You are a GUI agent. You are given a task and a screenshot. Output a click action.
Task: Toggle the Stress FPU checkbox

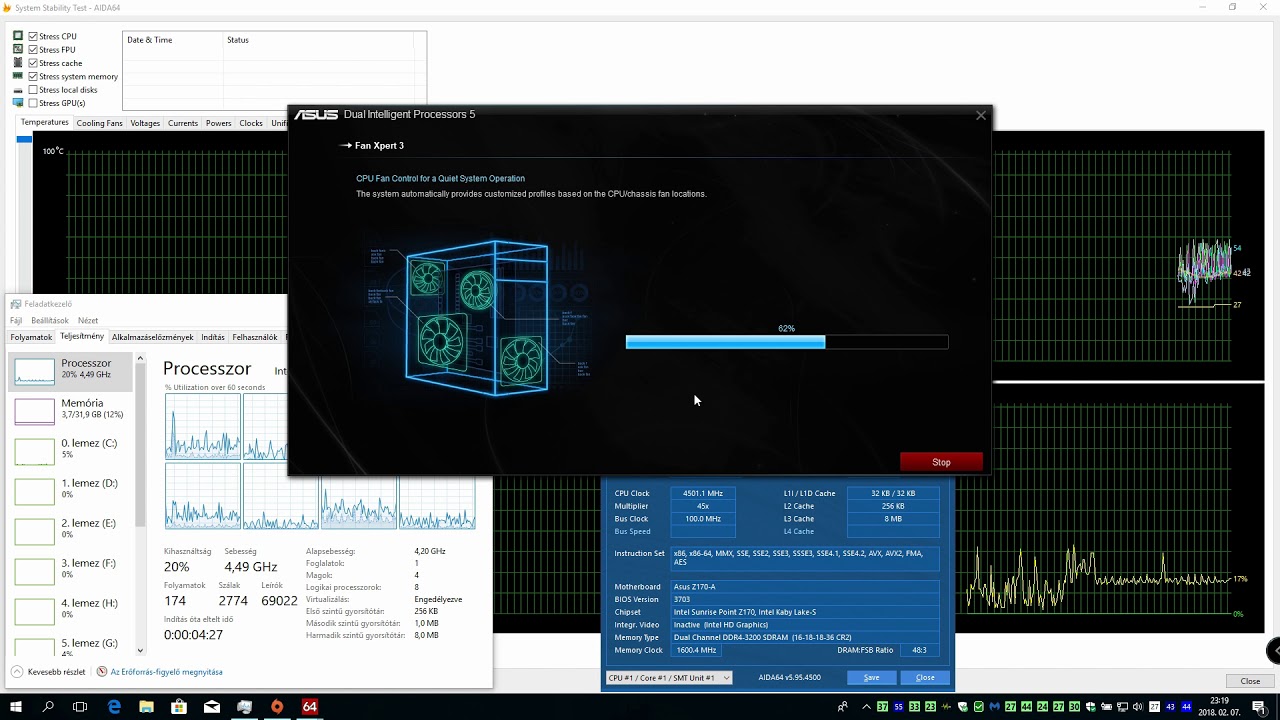click(x=33, y=49)
